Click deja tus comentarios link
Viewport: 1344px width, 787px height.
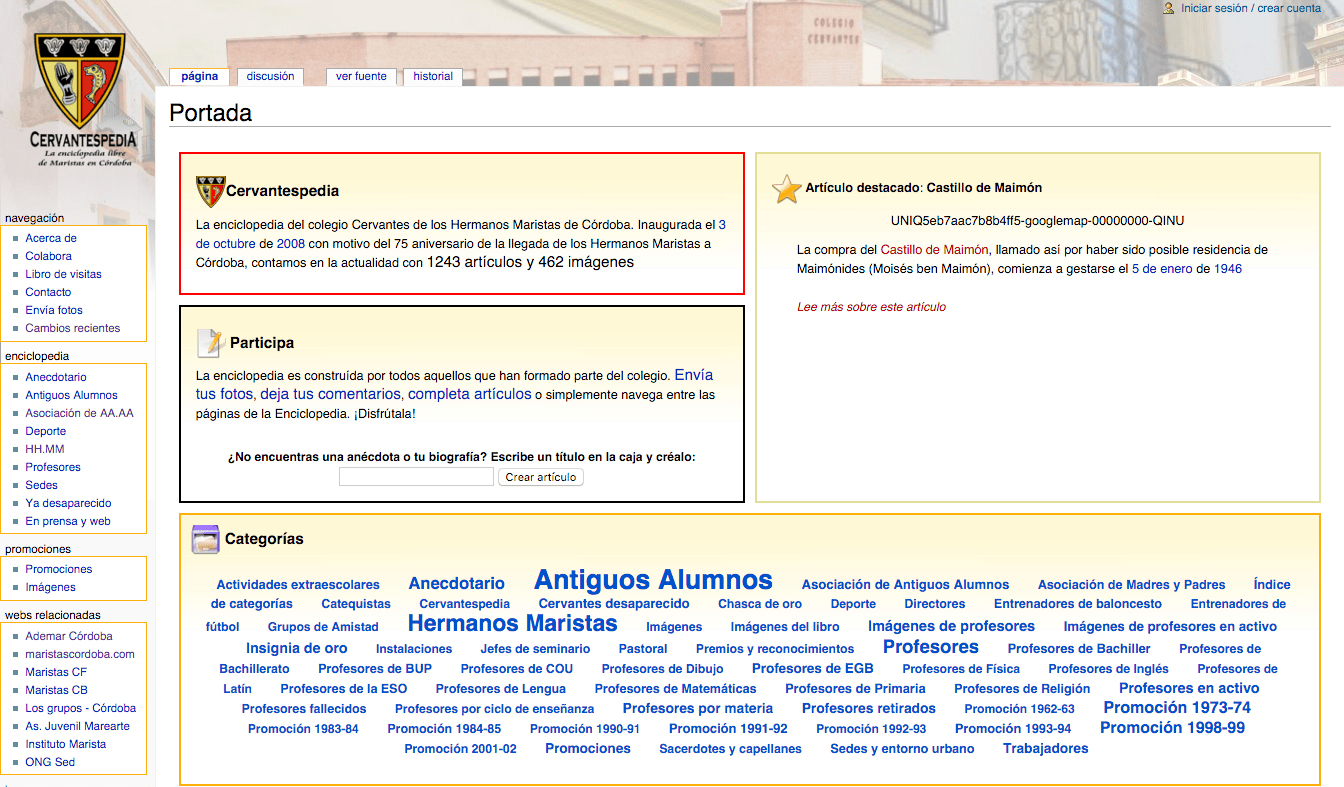pos(331,394)
